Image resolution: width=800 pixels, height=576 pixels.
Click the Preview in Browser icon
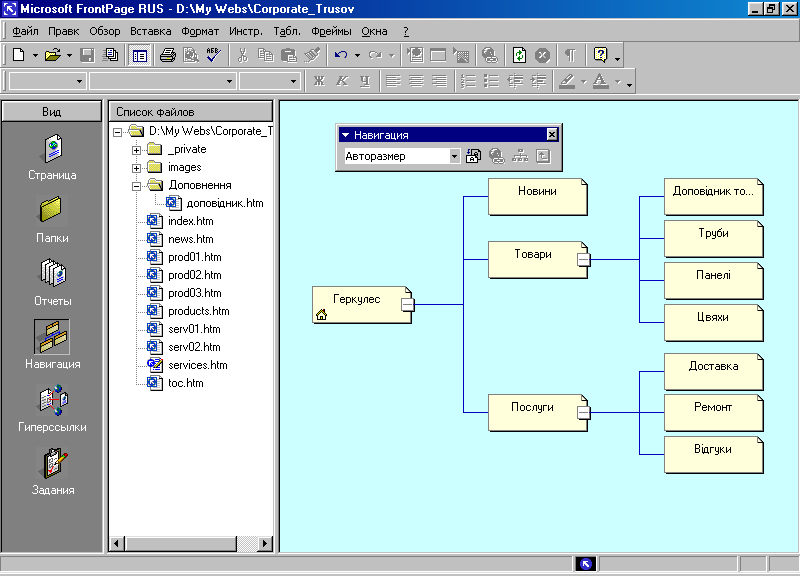pyautogui.click(x=191, y=55)
